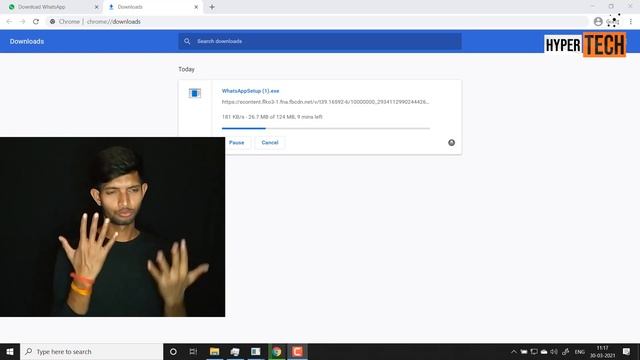Viewport: 640px width, 360px height.
Task: Click the Downloads page title
Action: (x=27, y=41)
